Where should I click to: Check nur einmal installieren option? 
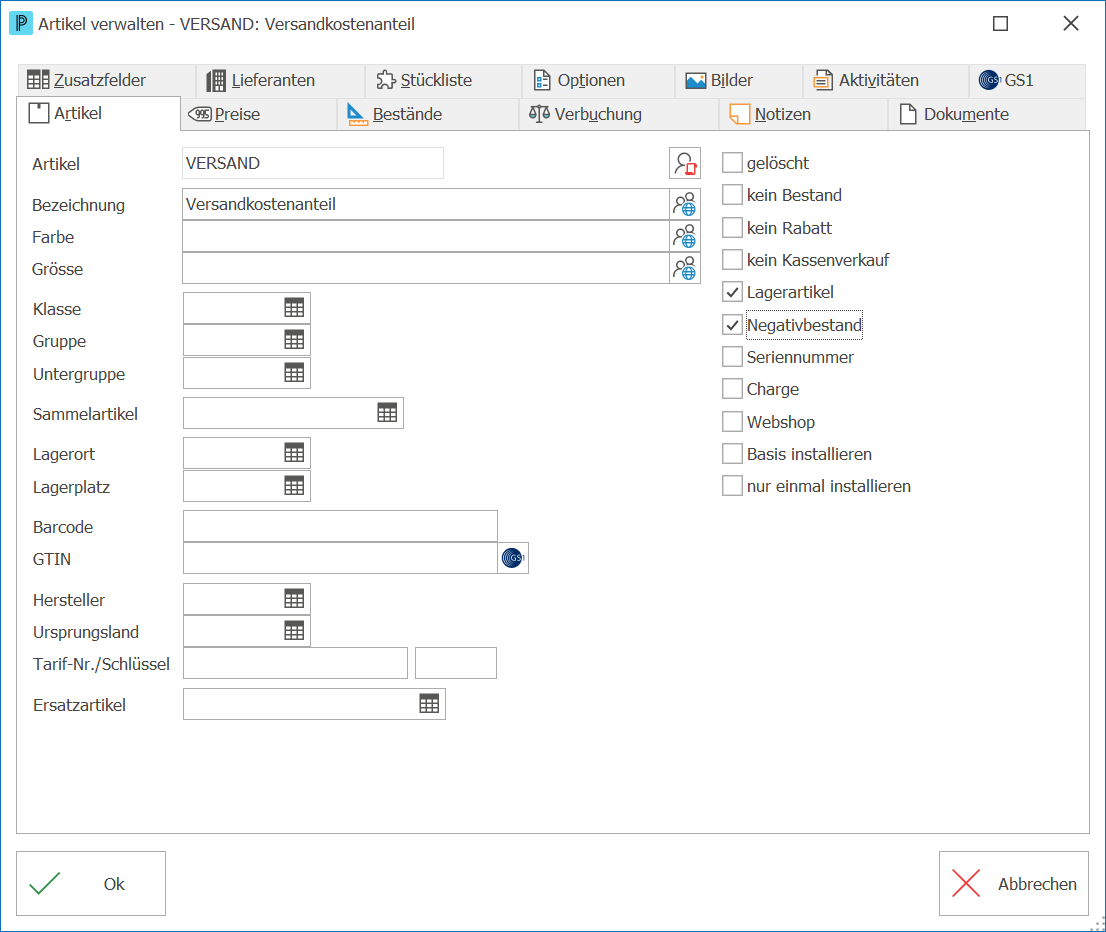[x=732, y=486]
